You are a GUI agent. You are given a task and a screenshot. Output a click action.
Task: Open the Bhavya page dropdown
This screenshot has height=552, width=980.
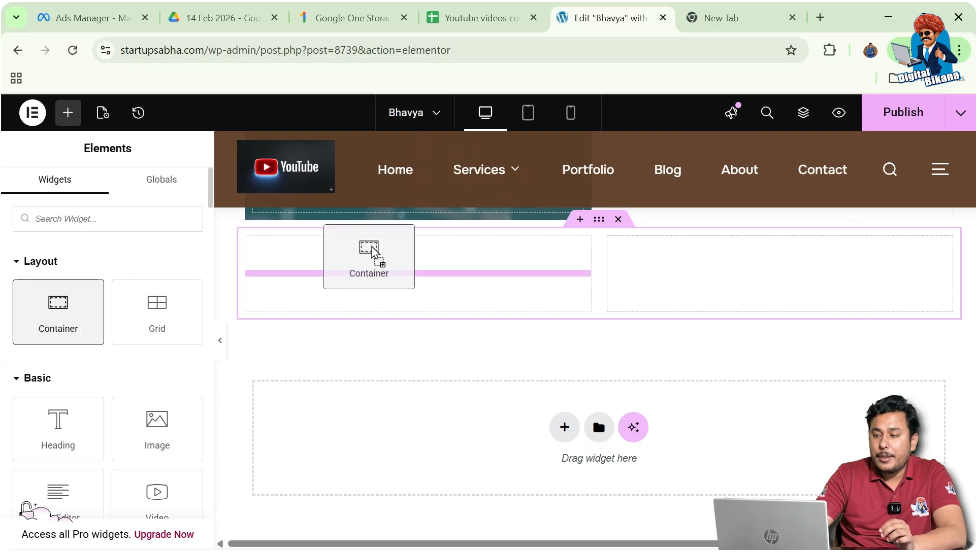pos(414,113)
